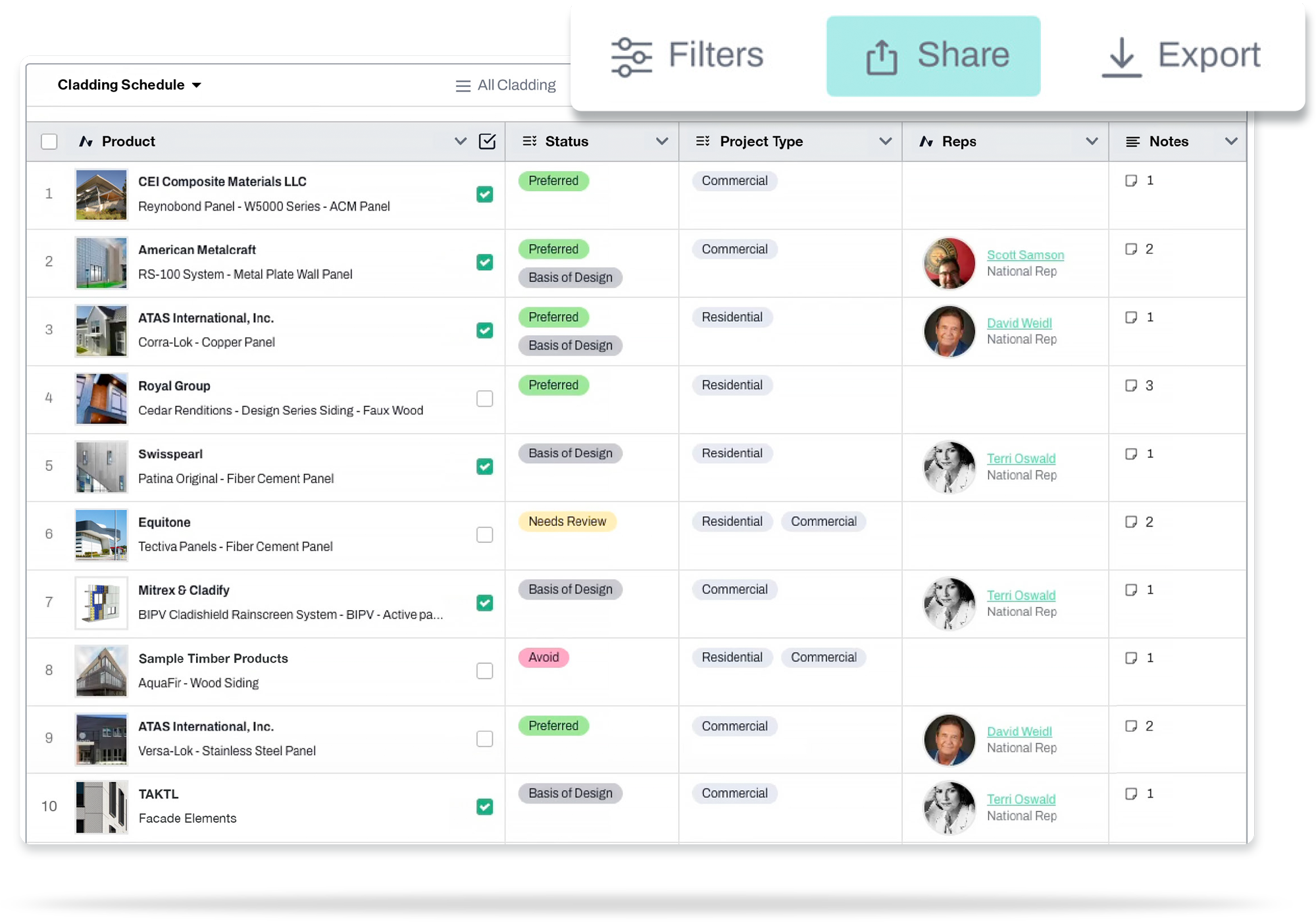The image size is (1316, 922).
Task: Select the All Cladding view
Action: [516, 86]
